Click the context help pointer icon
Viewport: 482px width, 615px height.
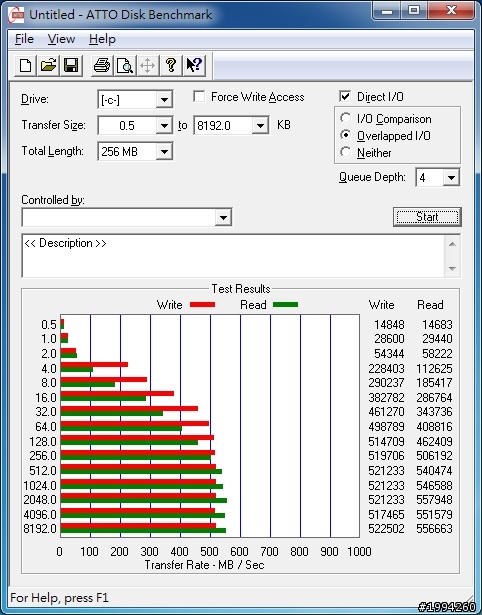(x=194, y=65)
